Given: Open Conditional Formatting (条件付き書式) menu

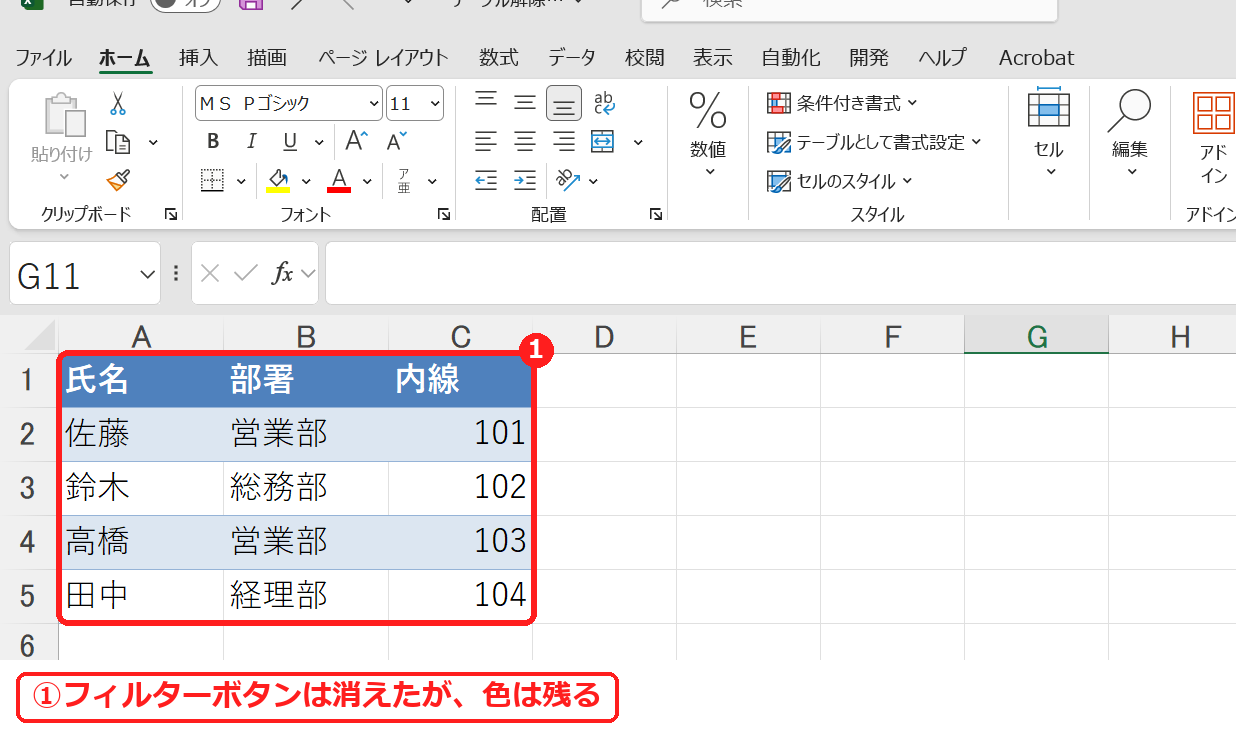Looking at the screenshot, I should (842, 103).
